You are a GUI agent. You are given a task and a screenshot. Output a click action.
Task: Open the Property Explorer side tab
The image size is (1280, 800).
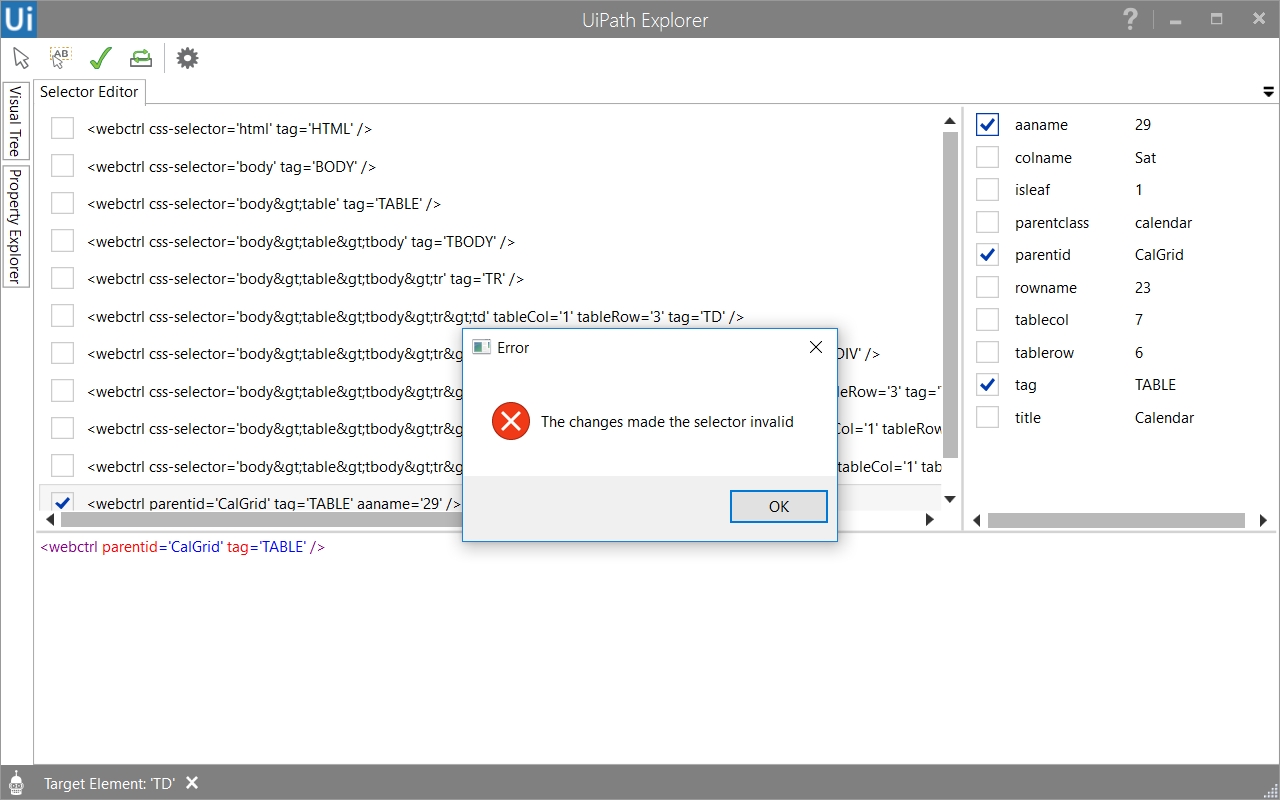[16, 225]
